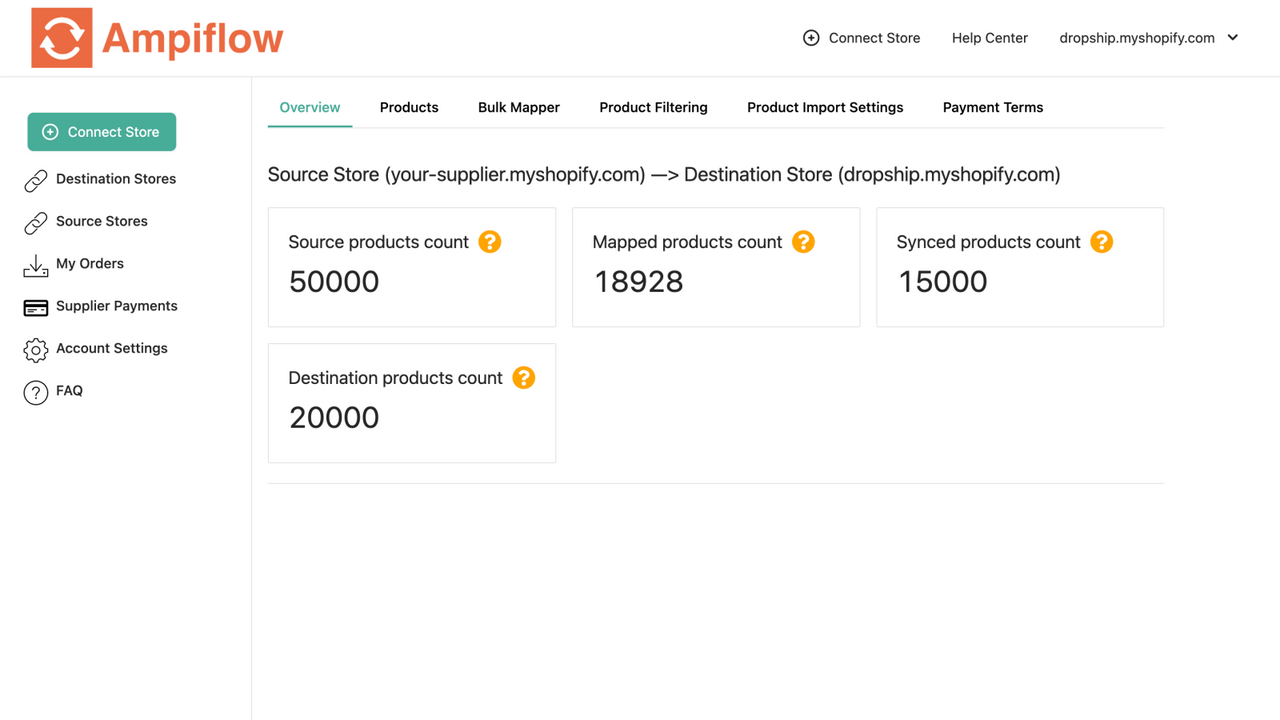The width and height of the screenshot is (1280, 720).
Task: Click the 'Mapped products count' label
Action: click(x=687, y=242)
